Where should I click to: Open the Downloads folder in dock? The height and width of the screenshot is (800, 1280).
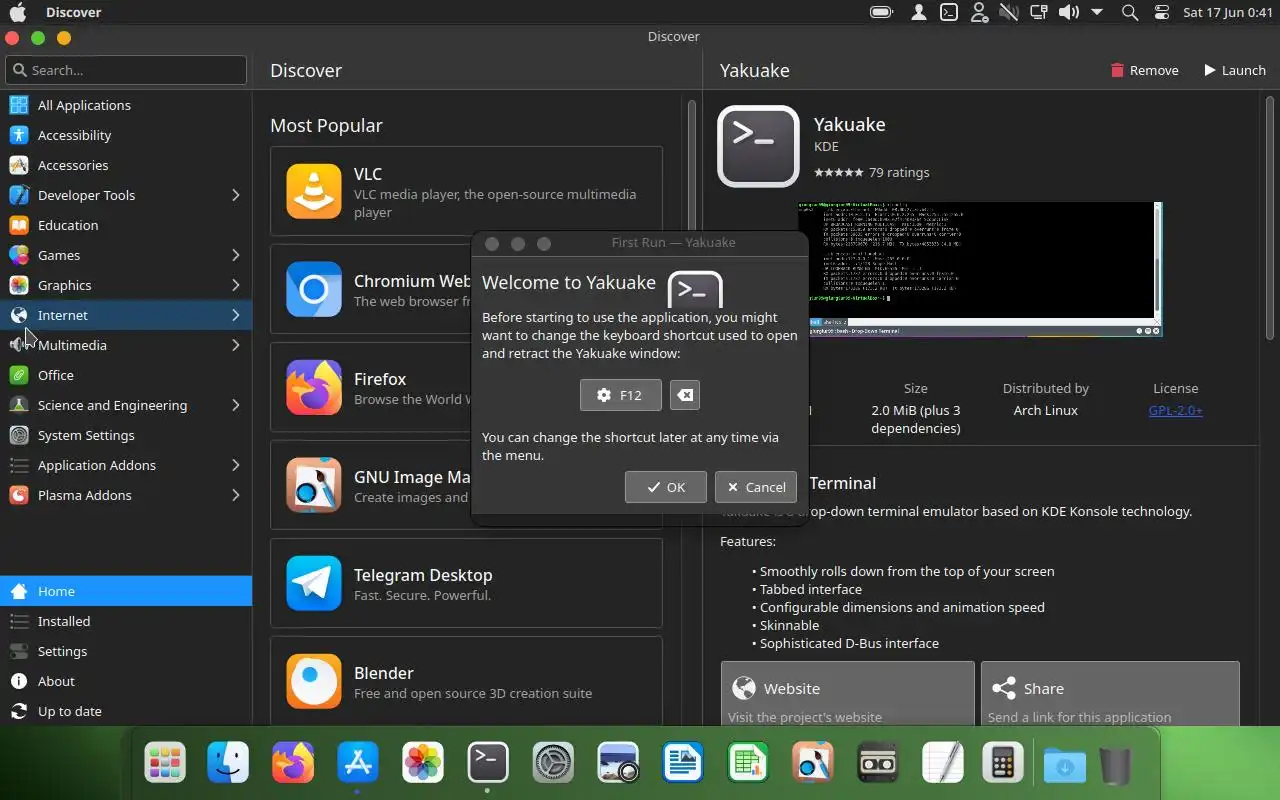pos(1065,765)
